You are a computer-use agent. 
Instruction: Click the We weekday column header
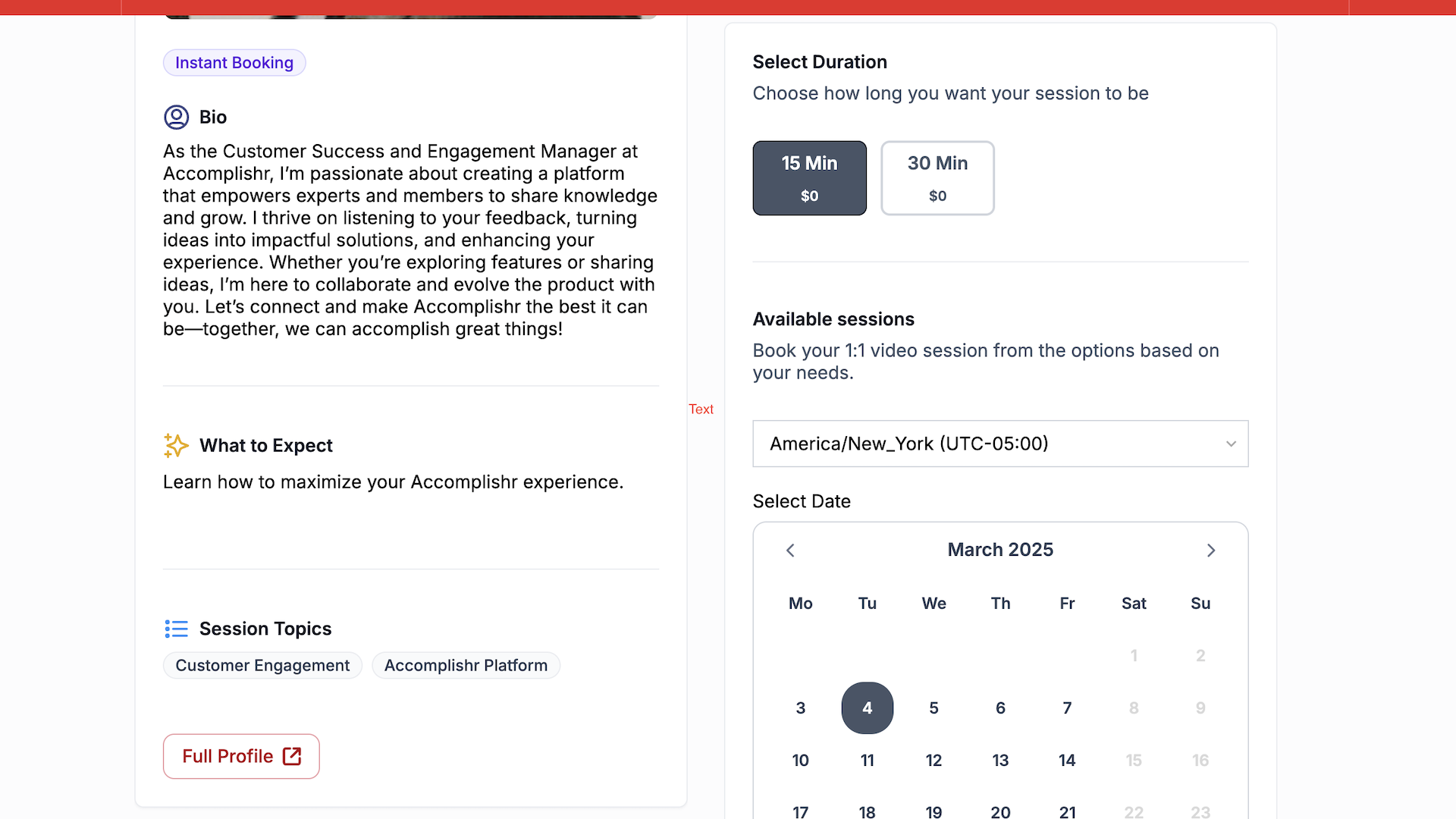click(934, 603)
